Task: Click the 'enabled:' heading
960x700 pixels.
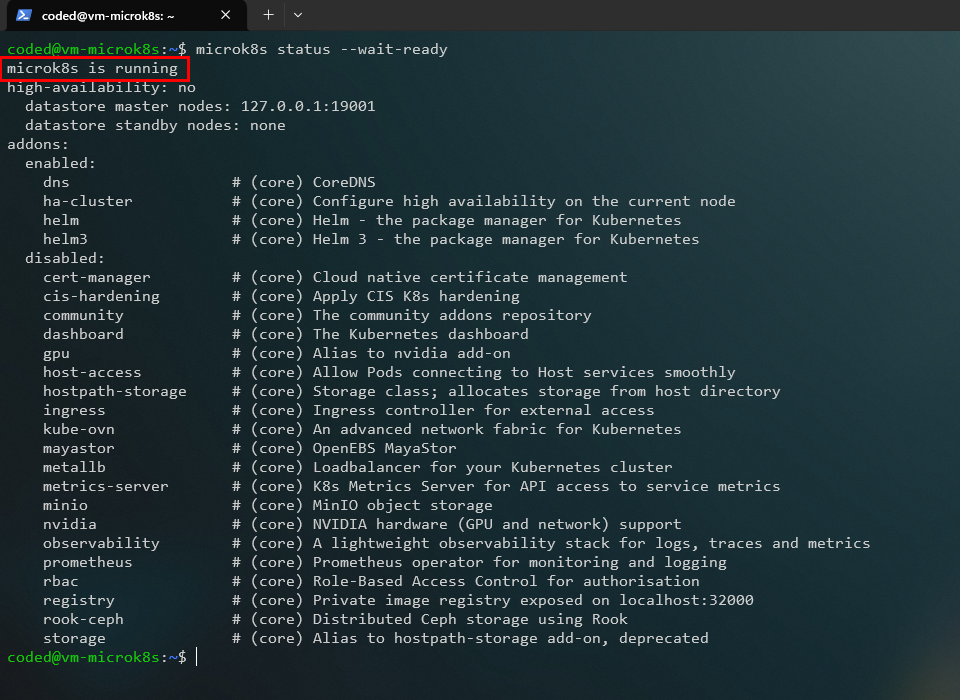Action: [x=60, y=163]
